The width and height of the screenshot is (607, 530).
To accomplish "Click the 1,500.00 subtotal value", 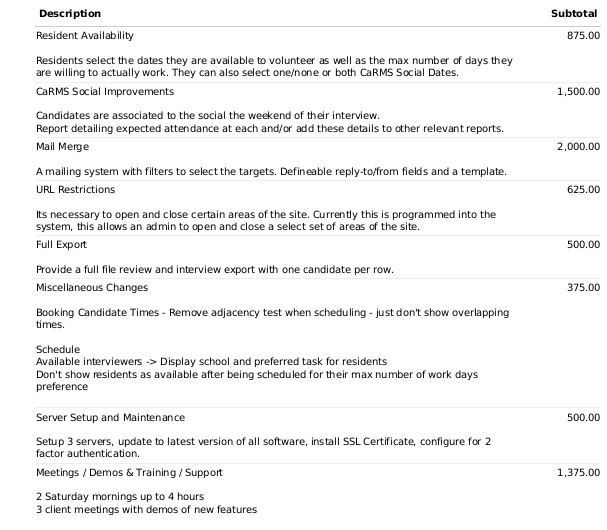I will coord(578,91).
